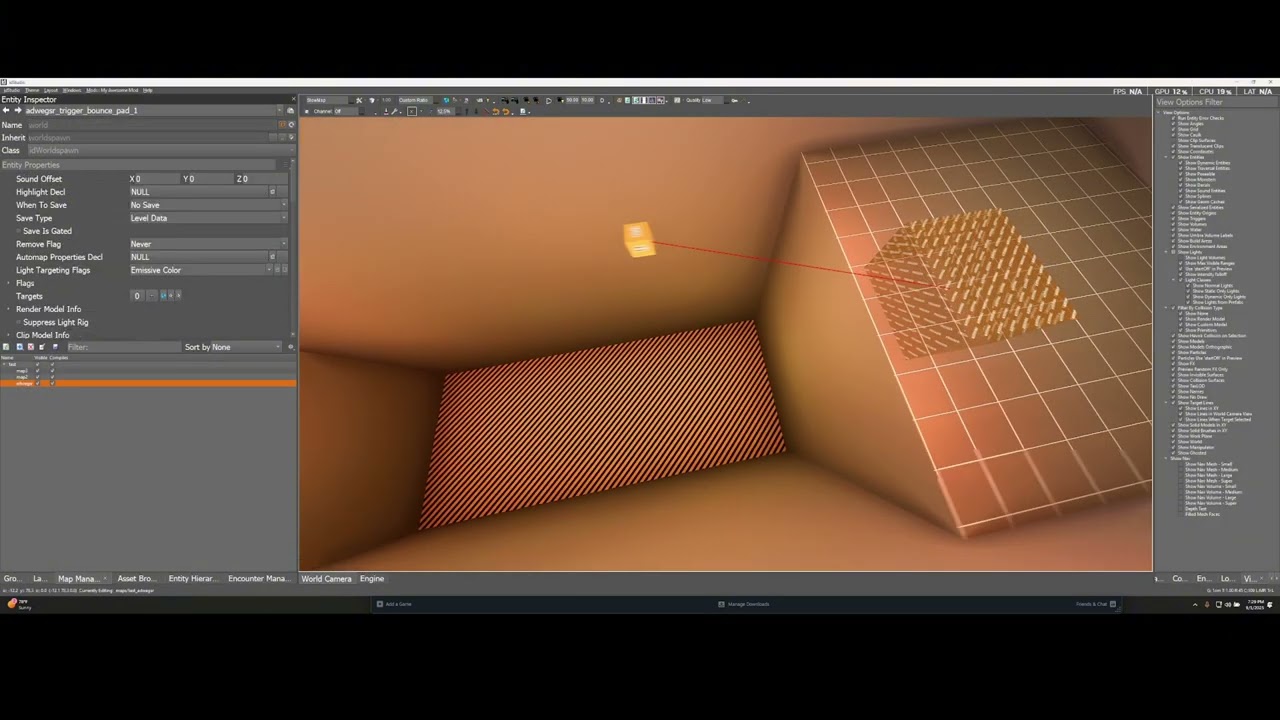Open the Windows menu

click(71, 90)
